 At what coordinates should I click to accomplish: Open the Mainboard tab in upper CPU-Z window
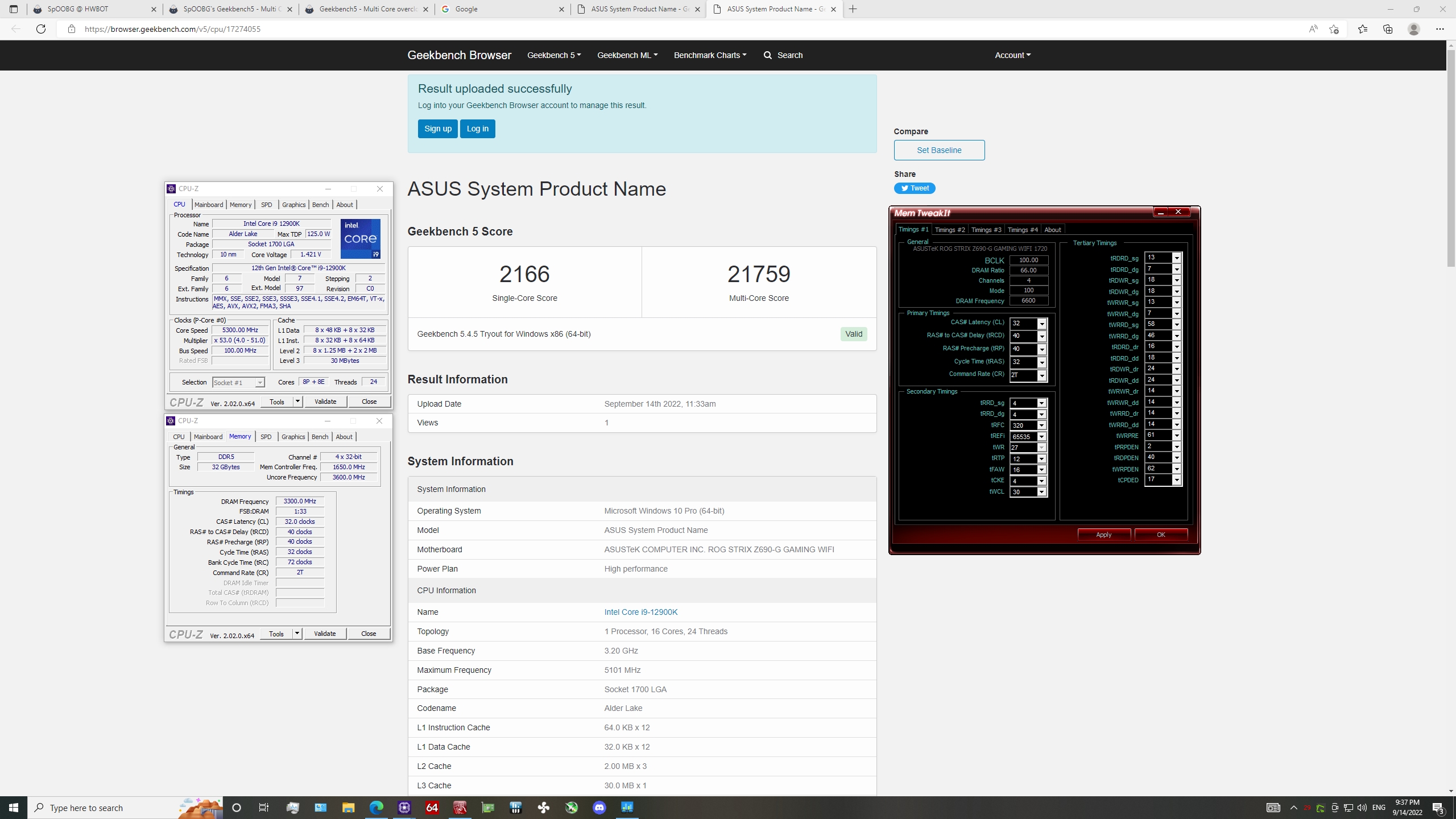click(209, 205)
